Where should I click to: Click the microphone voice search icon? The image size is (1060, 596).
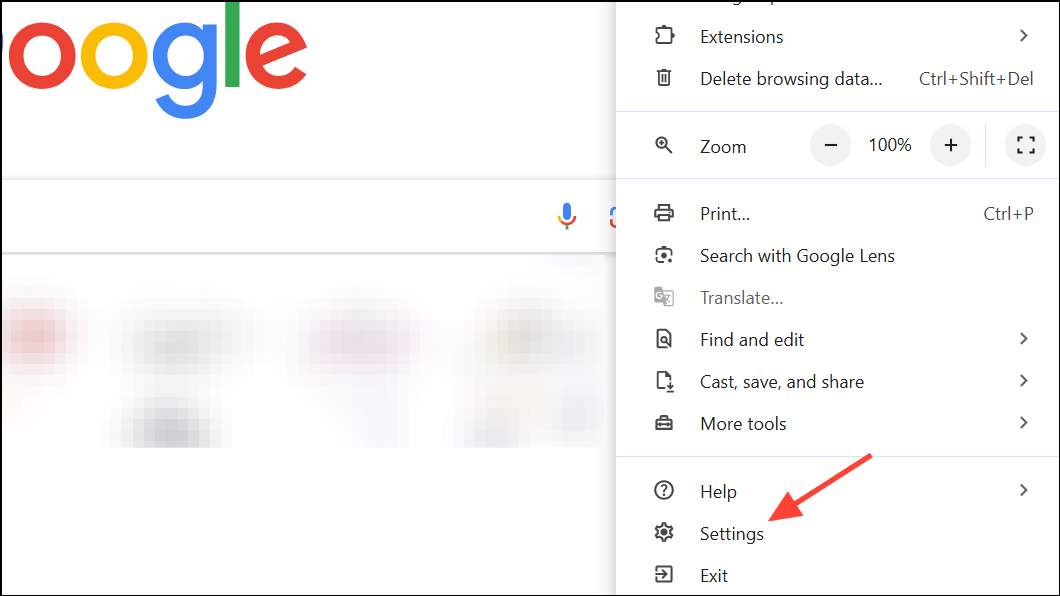(x=566, y=215)
